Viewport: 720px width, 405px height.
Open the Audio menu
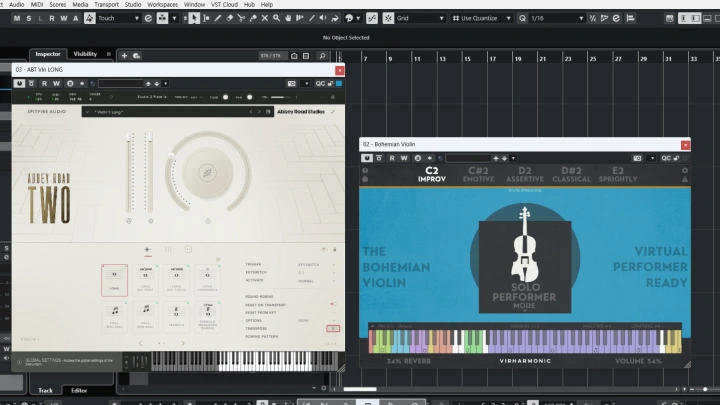pos(17,5)
